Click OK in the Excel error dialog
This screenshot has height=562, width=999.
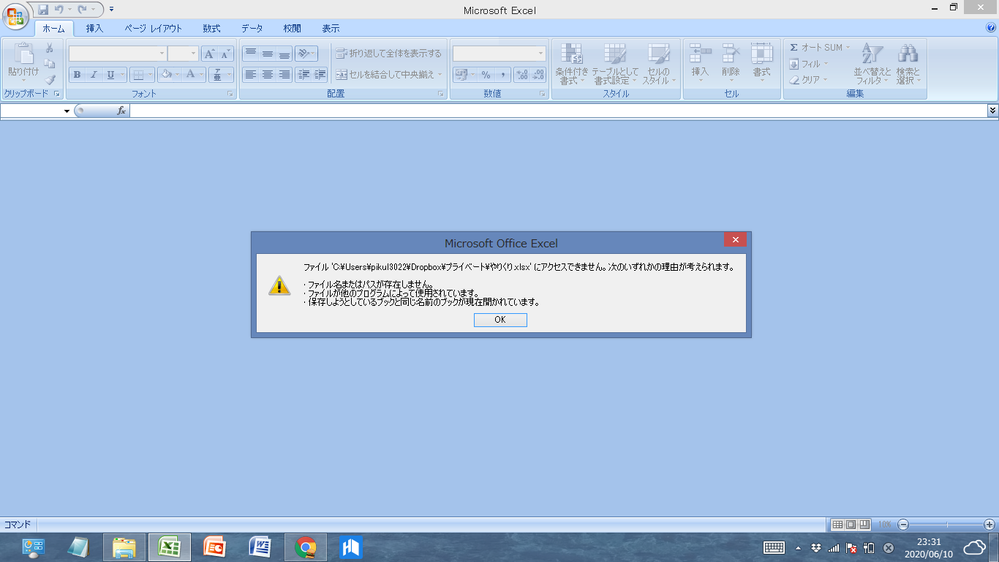click(500, 320)
